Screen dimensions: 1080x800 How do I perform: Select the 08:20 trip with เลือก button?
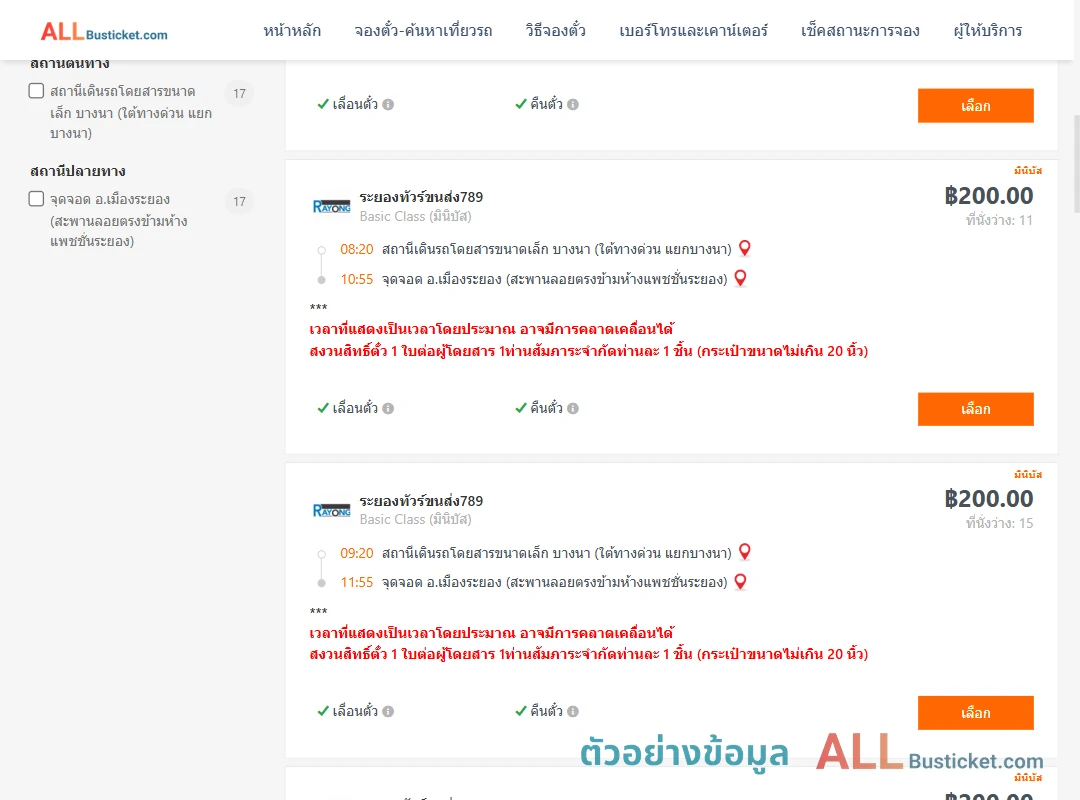click(x=975, y=409)
